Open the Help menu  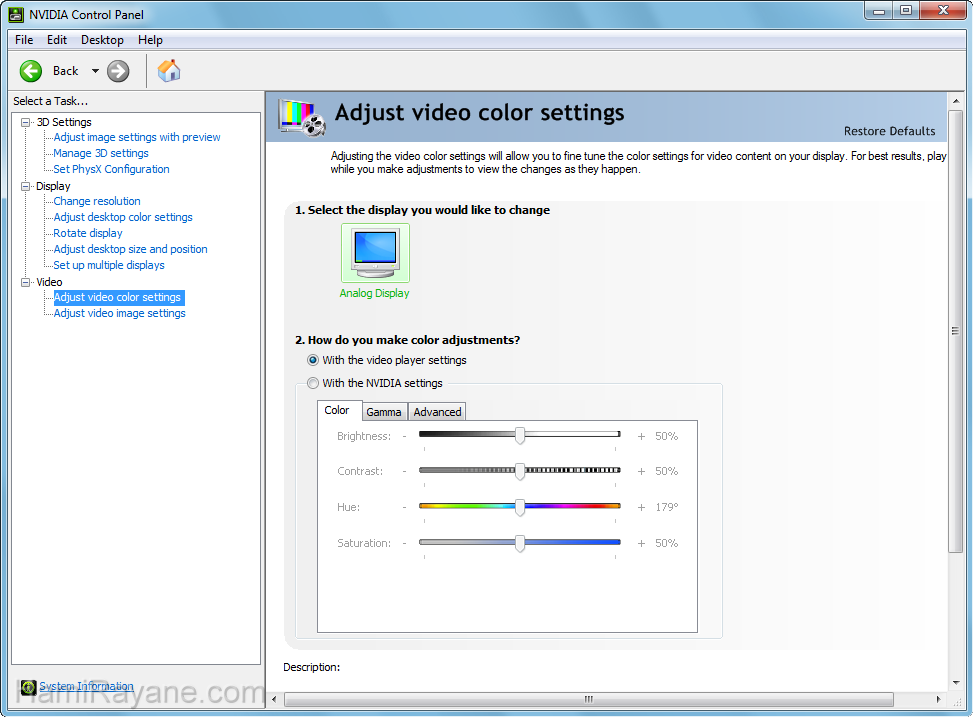point(150,40)
